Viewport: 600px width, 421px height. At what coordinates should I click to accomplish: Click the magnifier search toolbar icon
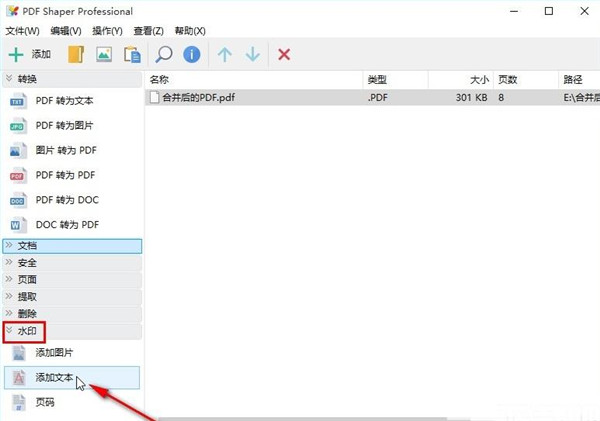164,54
